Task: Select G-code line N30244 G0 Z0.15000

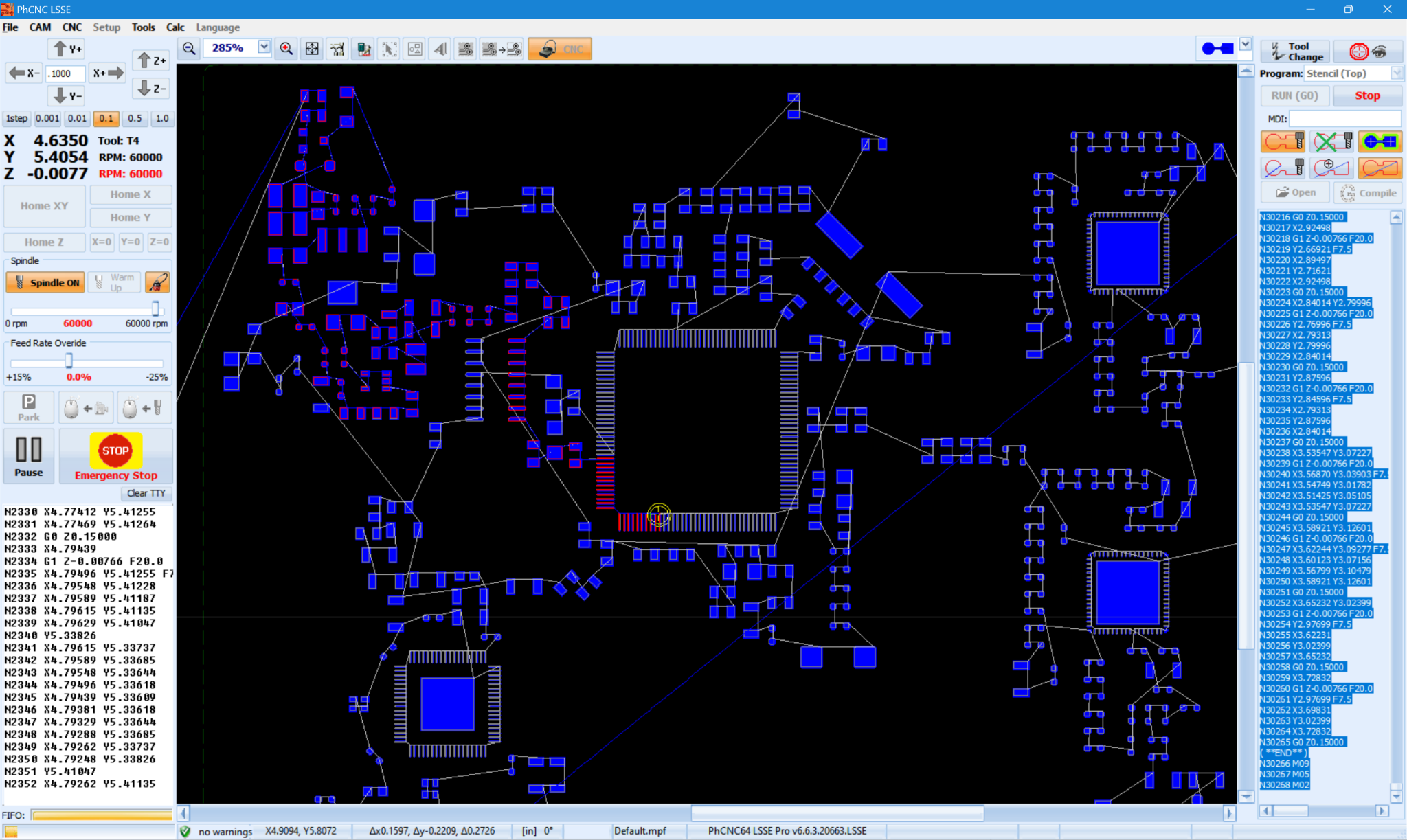Action: click(x=1302, y=517)
